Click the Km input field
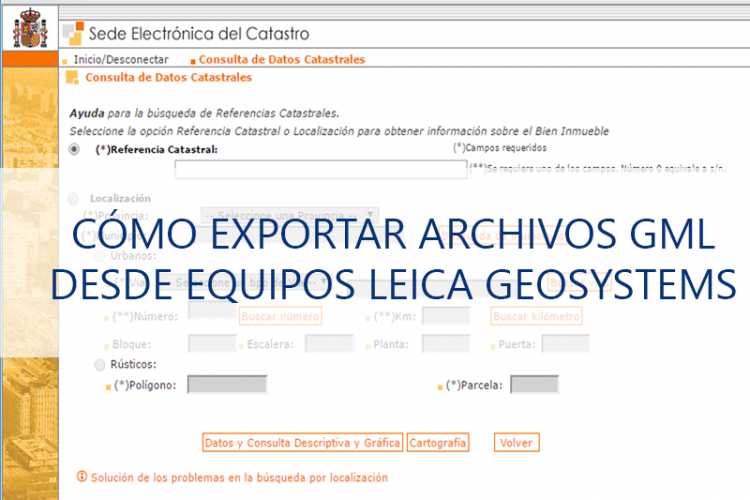This screenshot has height=500, width=750. 446,316
